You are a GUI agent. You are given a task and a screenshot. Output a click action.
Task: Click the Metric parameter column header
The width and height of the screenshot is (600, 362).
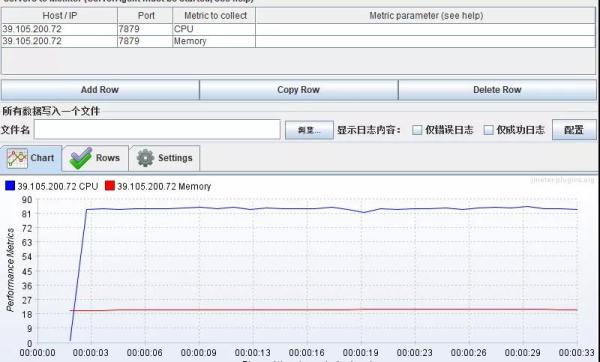click(x=426, y=16)
